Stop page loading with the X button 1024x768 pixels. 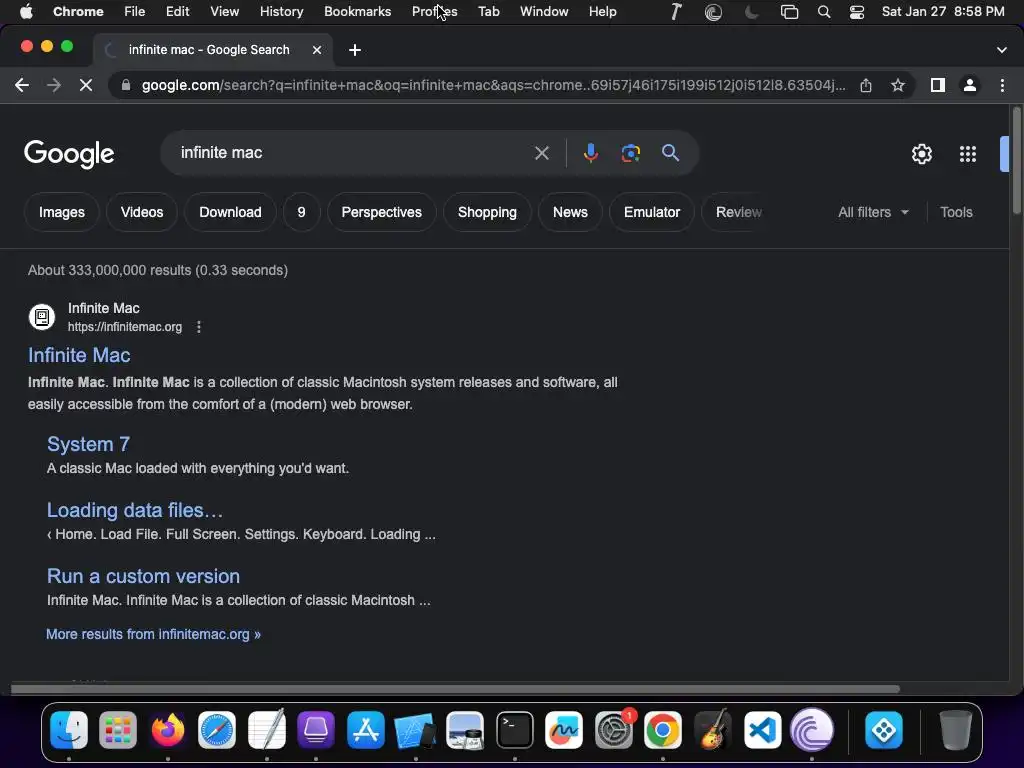[86, 85]
